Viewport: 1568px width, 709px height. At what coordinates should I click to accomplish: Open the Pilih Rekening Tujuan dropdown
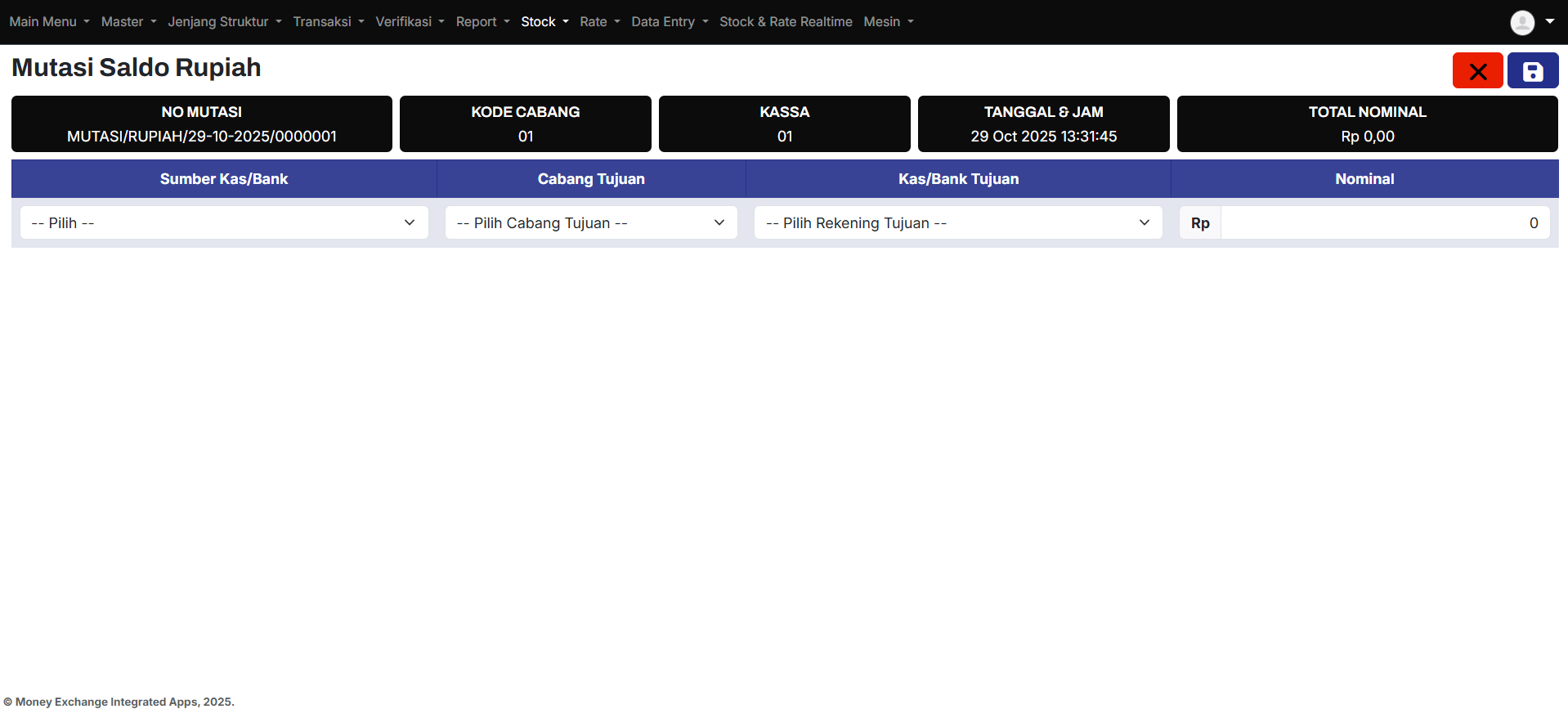tap(957, 222)
